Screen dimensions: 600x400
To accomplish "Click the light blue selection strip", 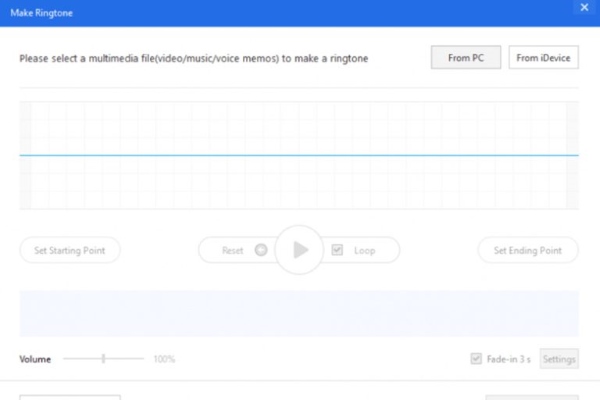I will click(x=300, y=313).
